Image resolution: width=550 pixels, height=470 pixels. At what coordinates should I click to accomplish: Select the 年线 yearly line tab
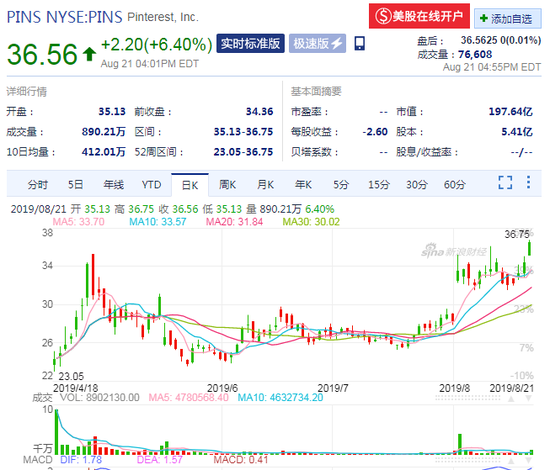114,184
